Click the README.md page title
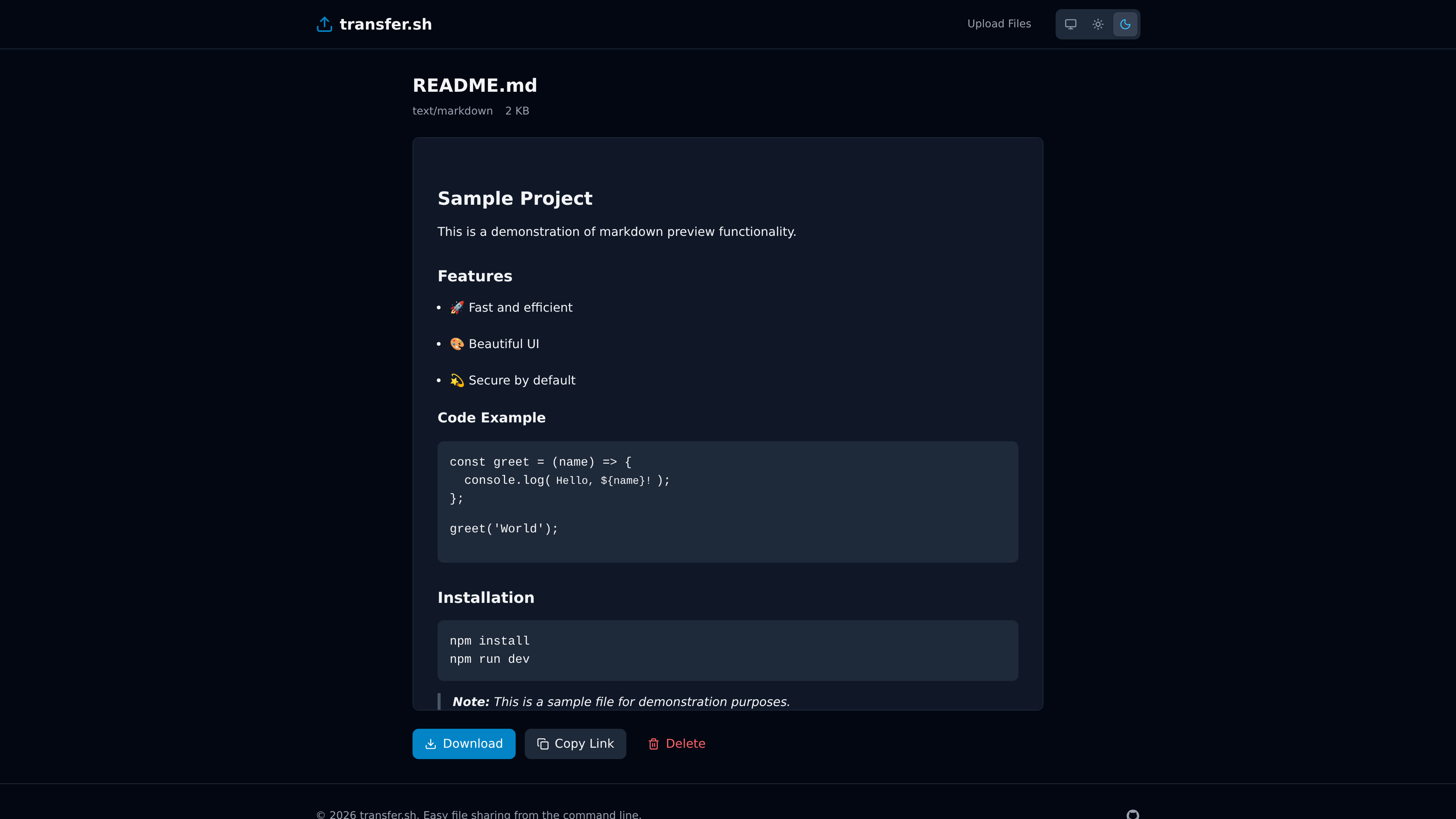 [474, 85]
